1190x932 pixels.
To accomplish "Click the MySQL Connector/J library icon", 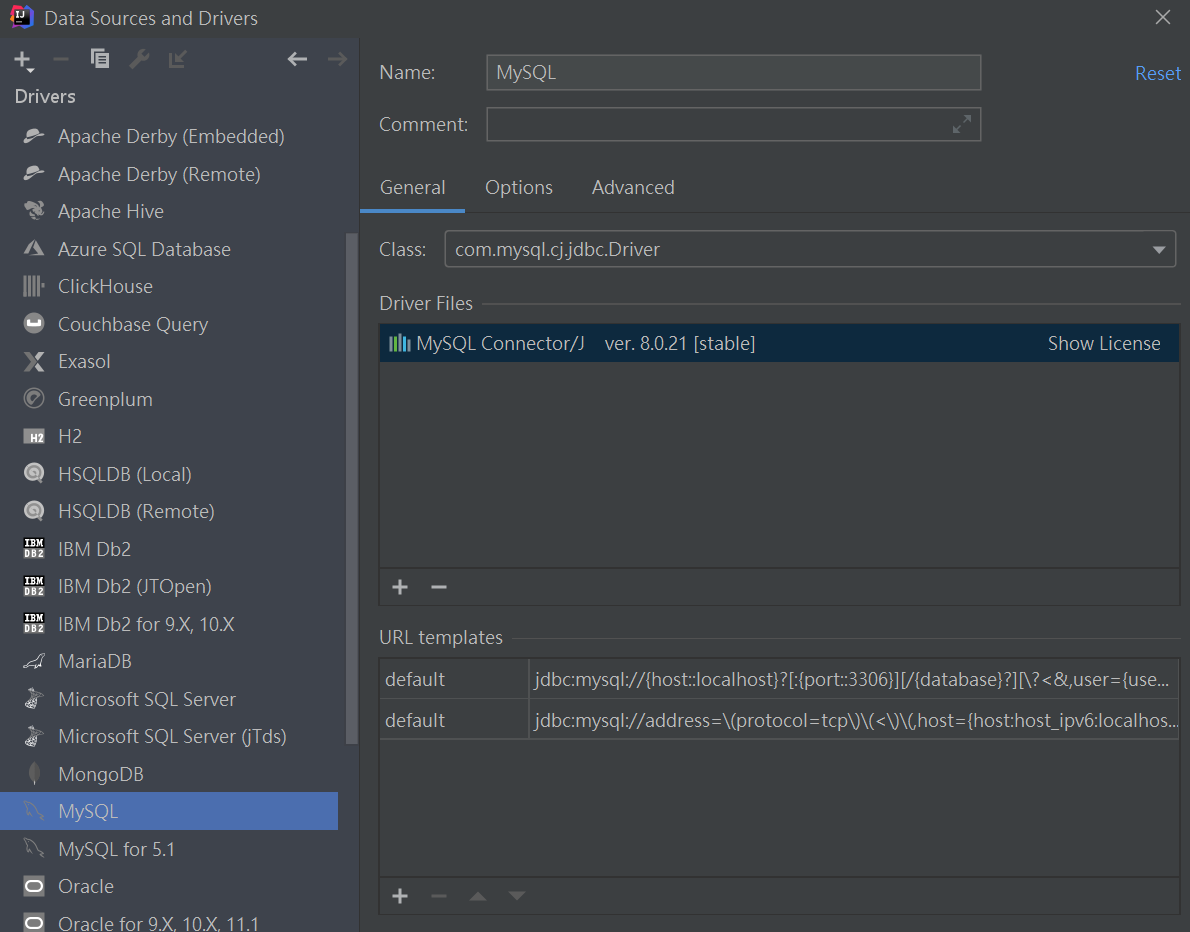I will point(399,344).
